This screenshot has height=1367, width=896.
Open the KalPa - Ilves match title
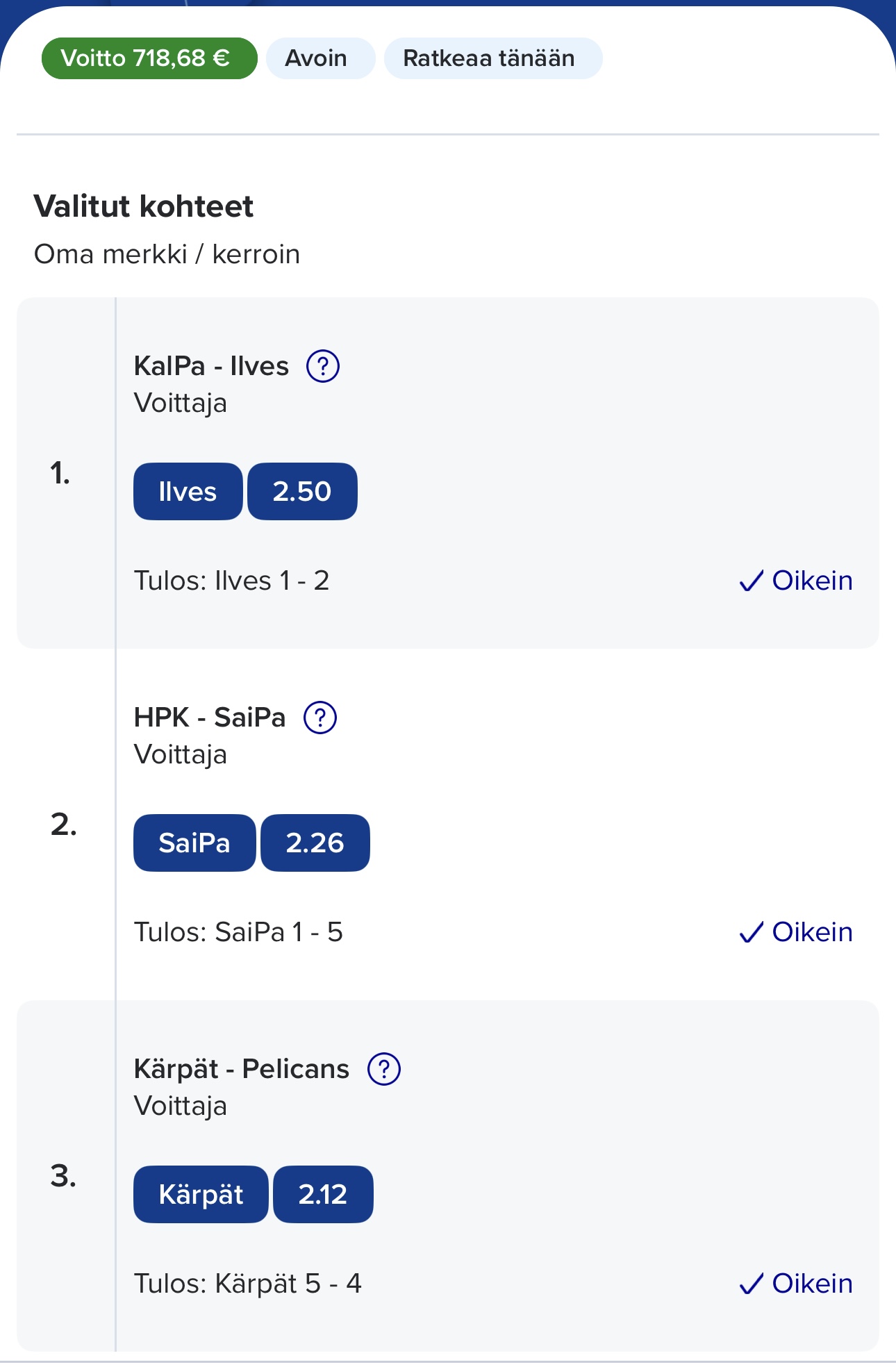(211, 366)
